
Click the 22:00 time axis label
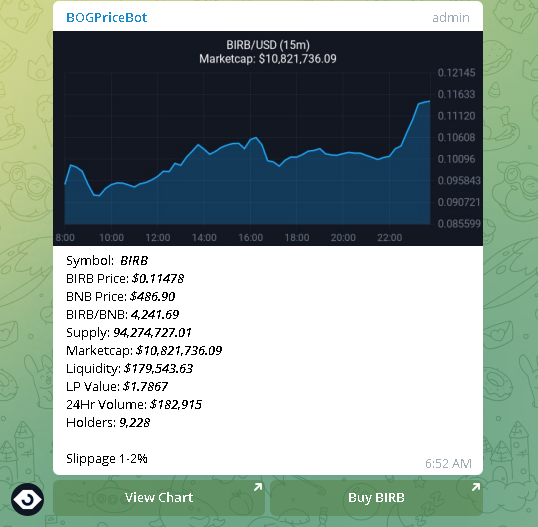[x=389, y=237]
